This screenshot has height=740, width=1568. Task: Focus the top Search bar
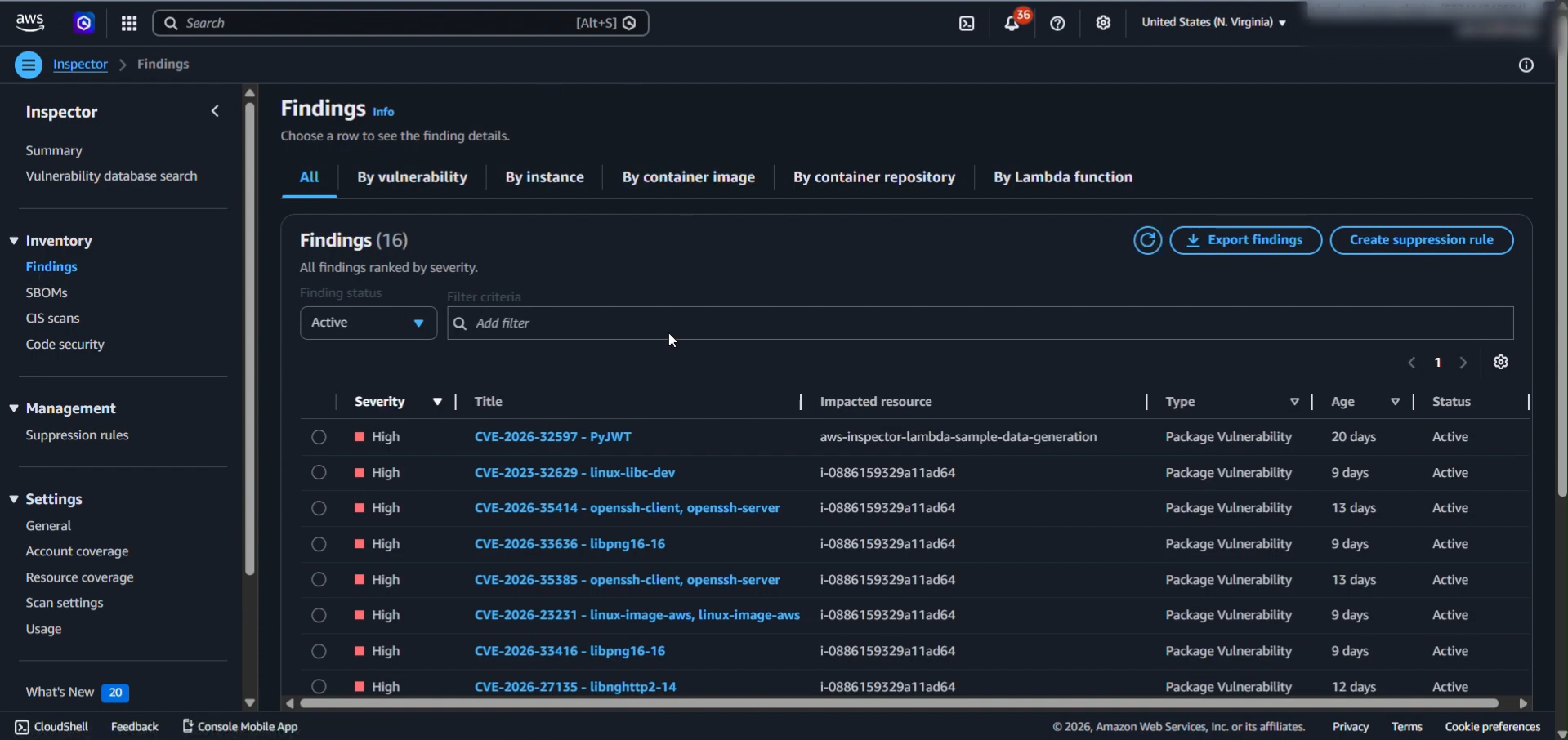[x=400, y=23]
